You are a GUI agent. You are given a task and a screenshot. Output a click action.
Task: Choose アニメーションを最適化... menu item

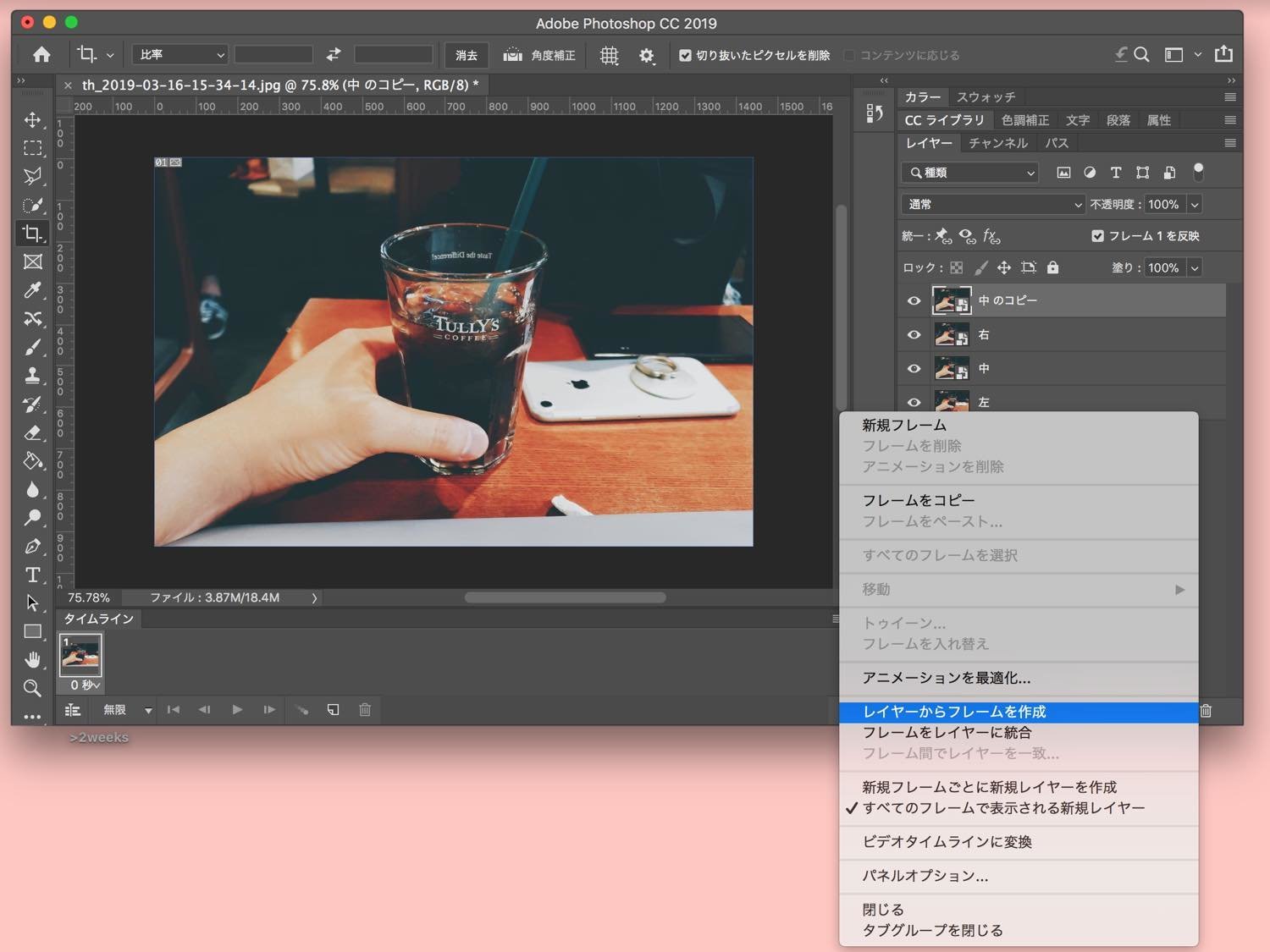pyautogui.click(x=1019, y=679)
